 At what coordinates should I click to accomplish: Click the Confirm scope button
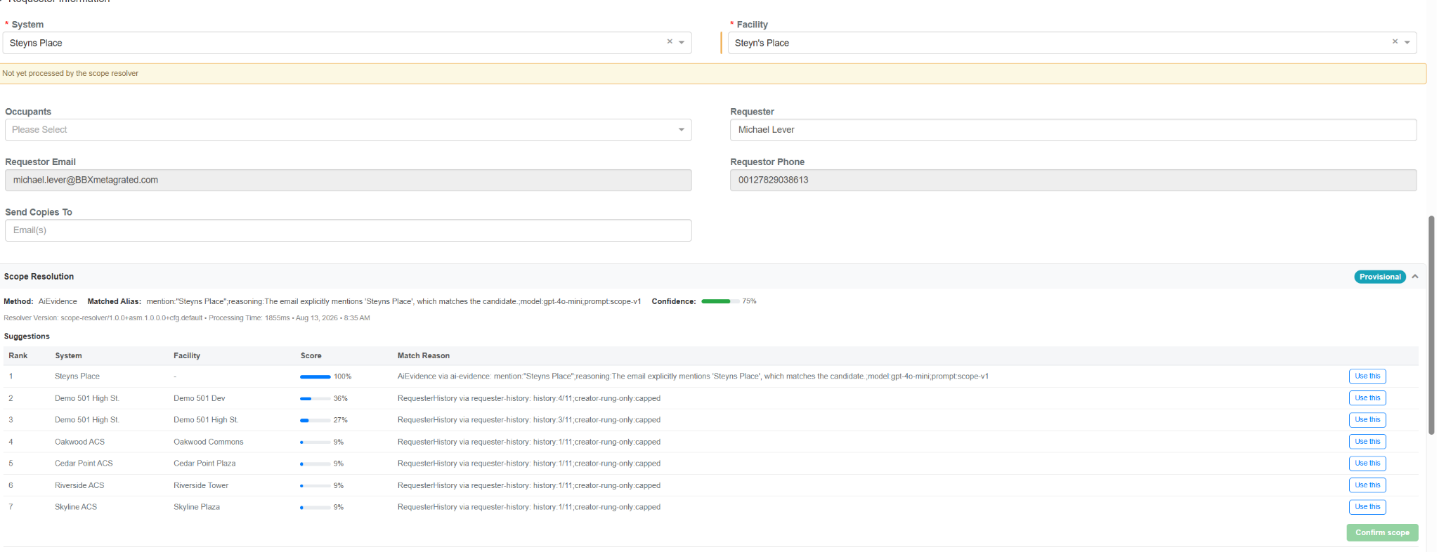click(1382, 533)
